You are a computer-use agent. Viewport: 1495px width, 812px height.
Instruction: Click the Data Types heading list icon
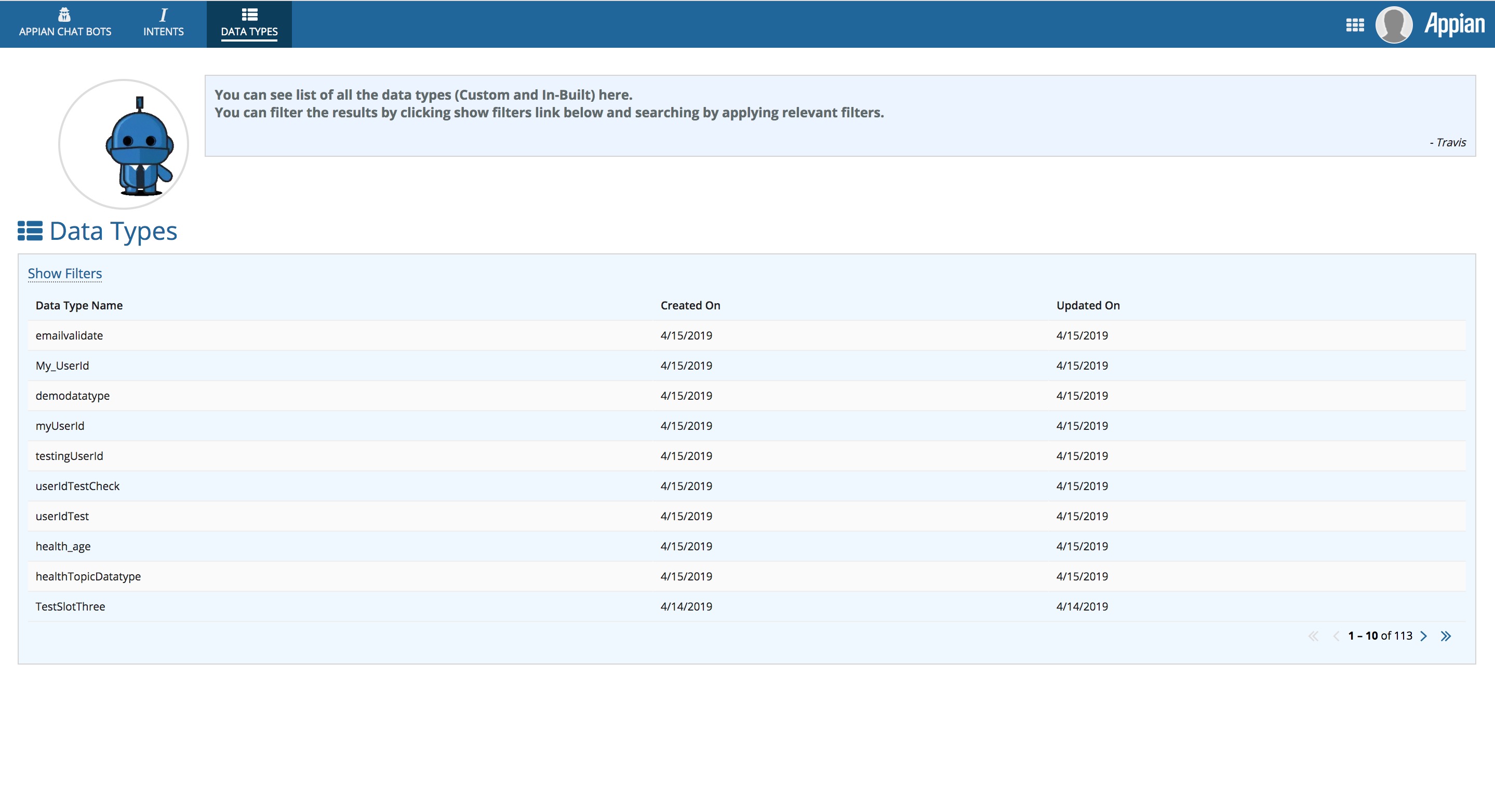(x=30, y=231)
